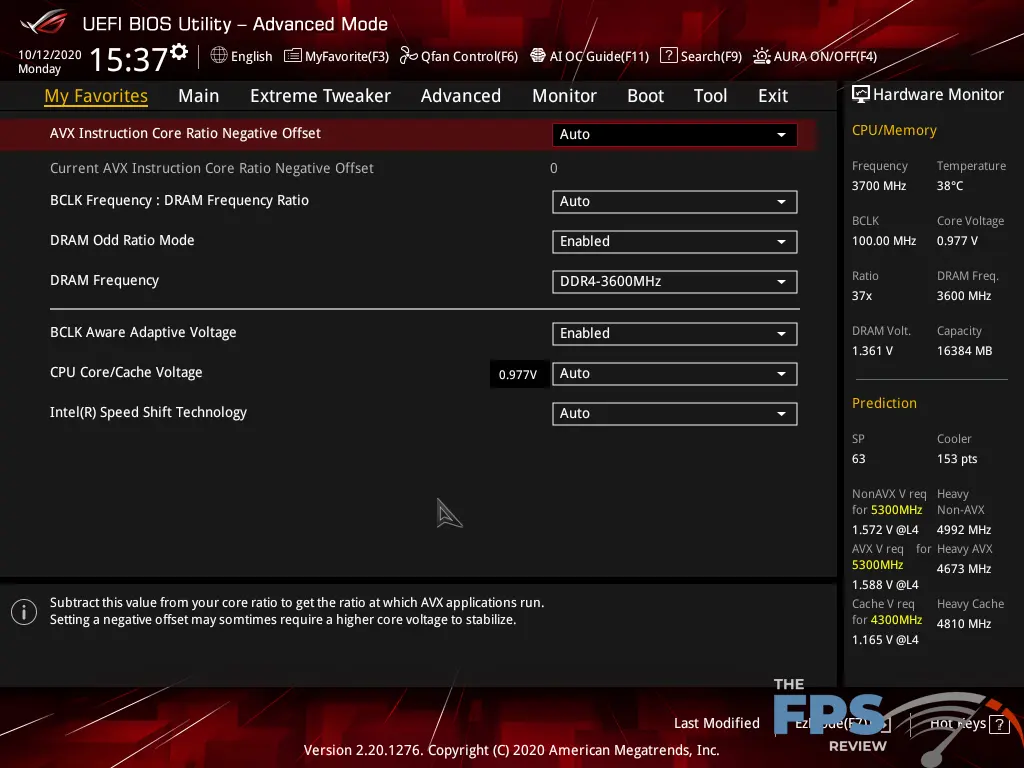This screenshot has width=1024, height=768.
Task: Click the 1.361 V DRAM voltage value
Action: click(872, 351)
